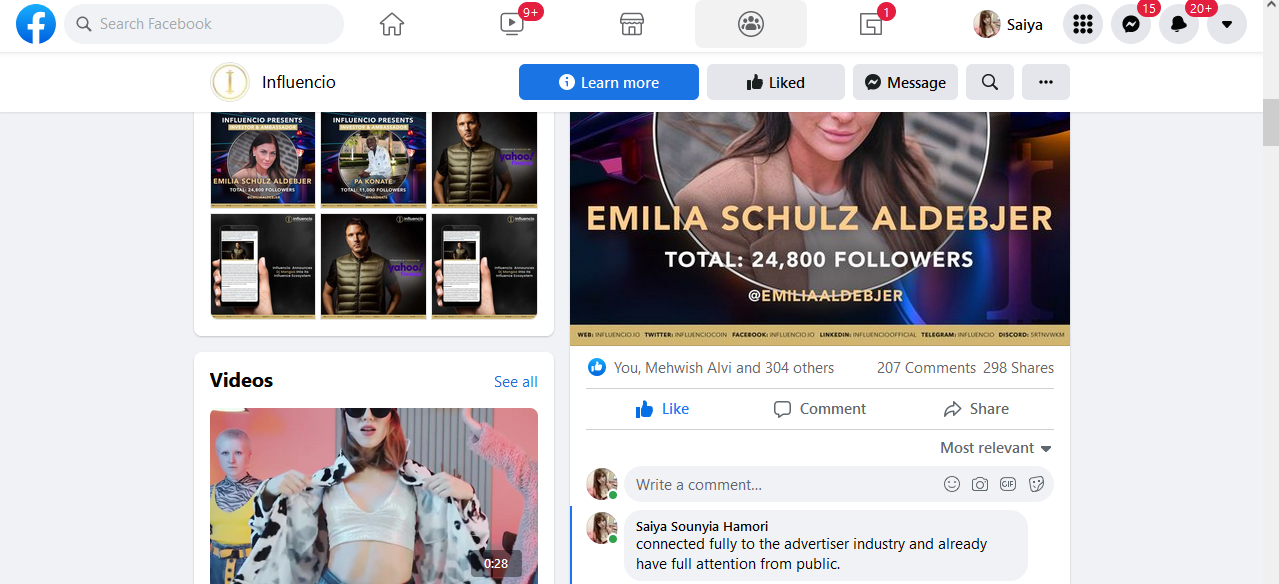Click the Learn more button

pyautogui.click(x=608, y=82)
